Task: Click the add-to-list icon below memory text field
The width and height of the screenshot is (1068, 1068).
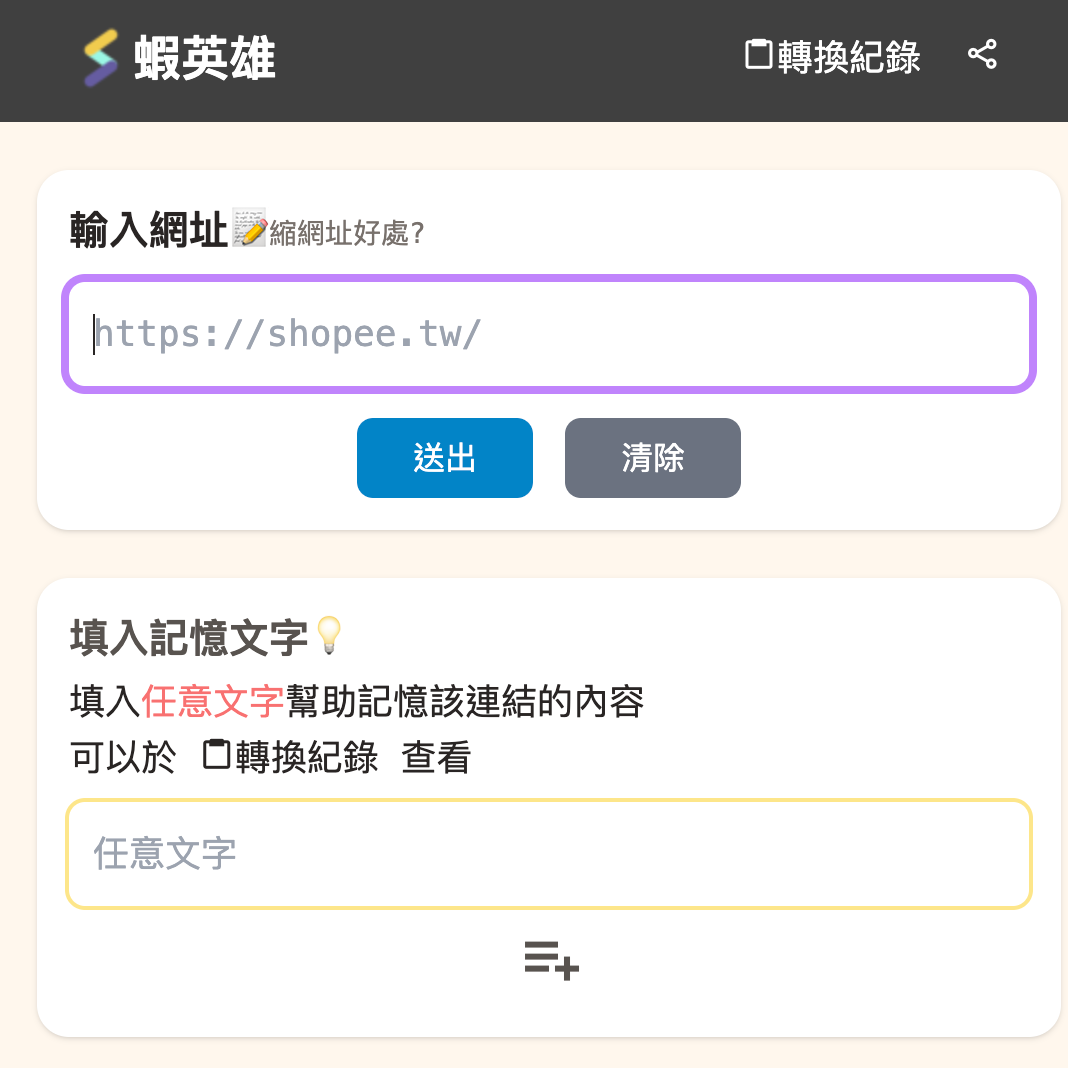Action: click(x=551, y=960)
